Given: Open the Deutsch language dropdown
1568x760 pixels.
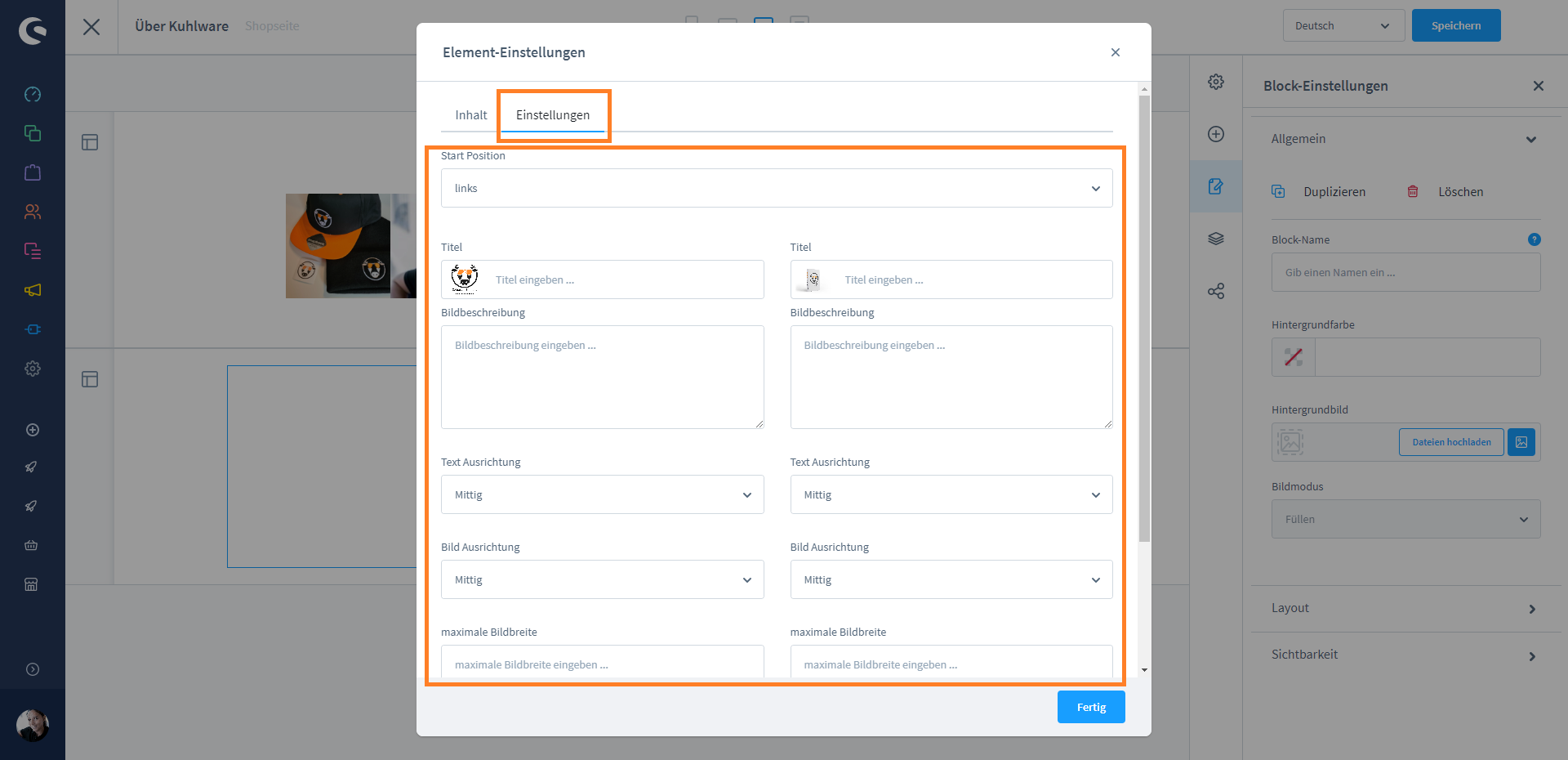Looking at the screenshot, I should pos(1343,25).
